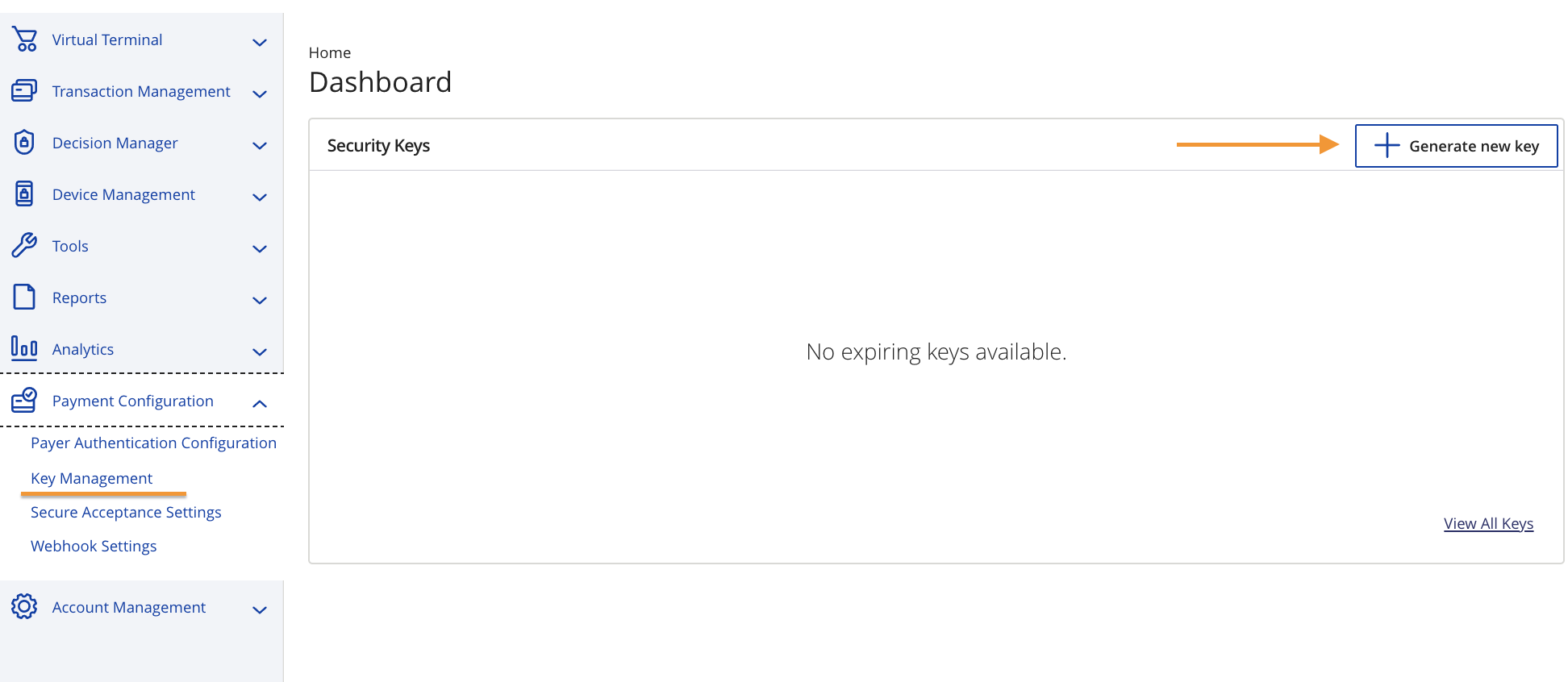The height and width of the screenshot is (682, 1568).
Task: Expand the Account Management chevron
Action: click(x=260, y=609)
